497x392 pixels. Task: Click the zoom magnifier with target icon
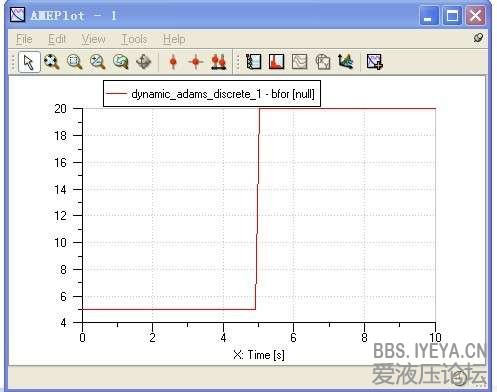click(x=52, y=62)
